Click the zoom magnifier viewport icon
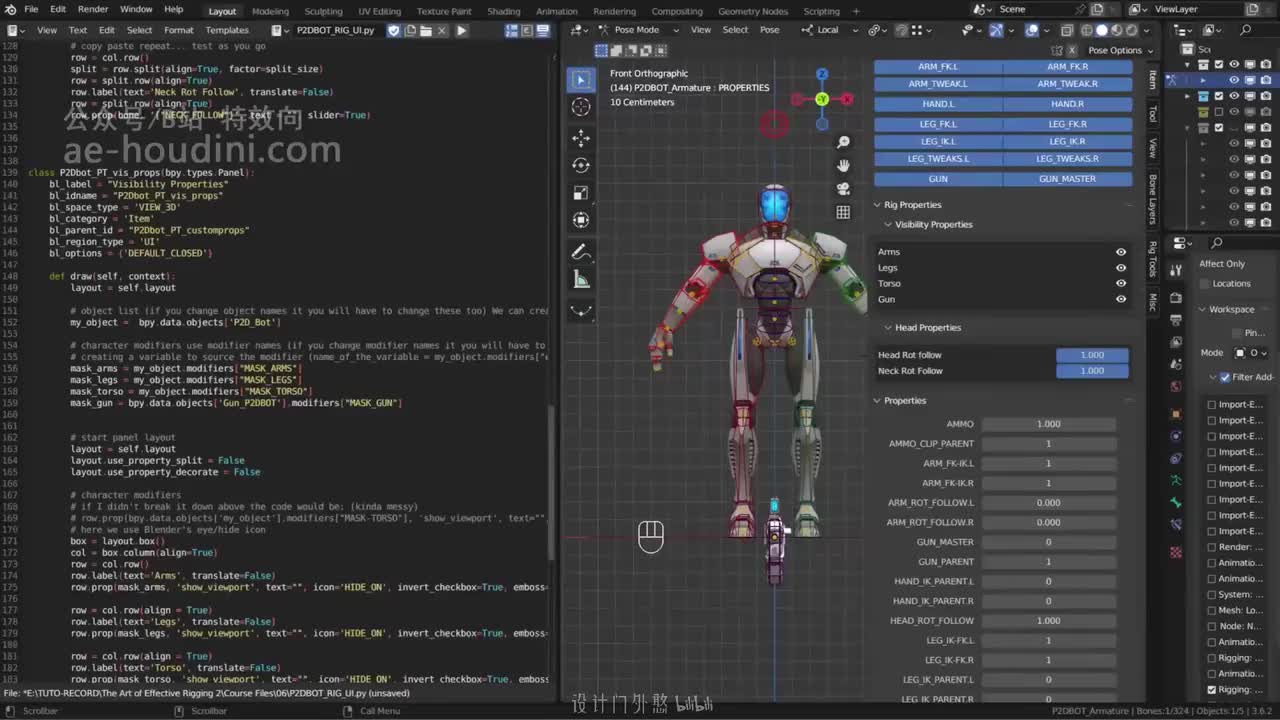The height and width of the screenshot is (720, 1280). (843, 143)
